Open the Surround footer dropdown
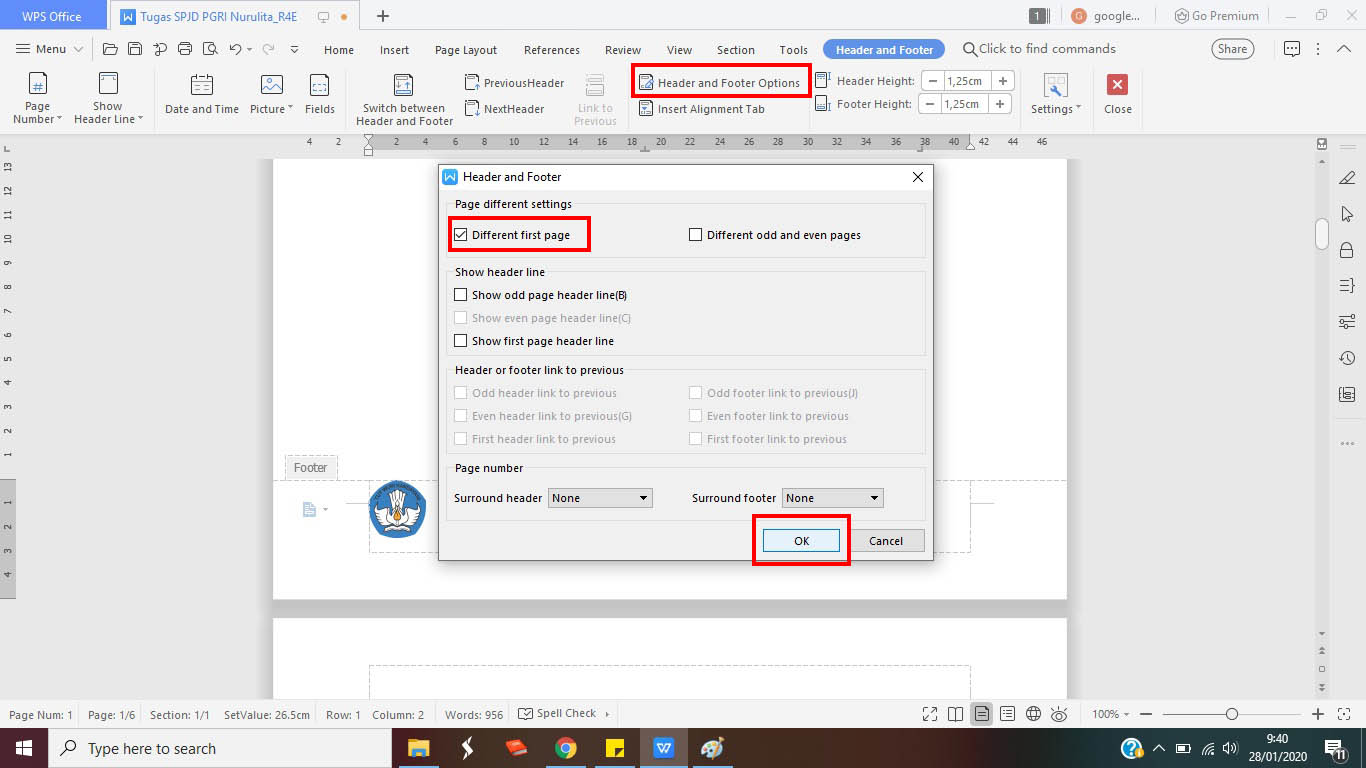Screen dimensions: 1366x768 pyautogui.click(x=833, y=497)
